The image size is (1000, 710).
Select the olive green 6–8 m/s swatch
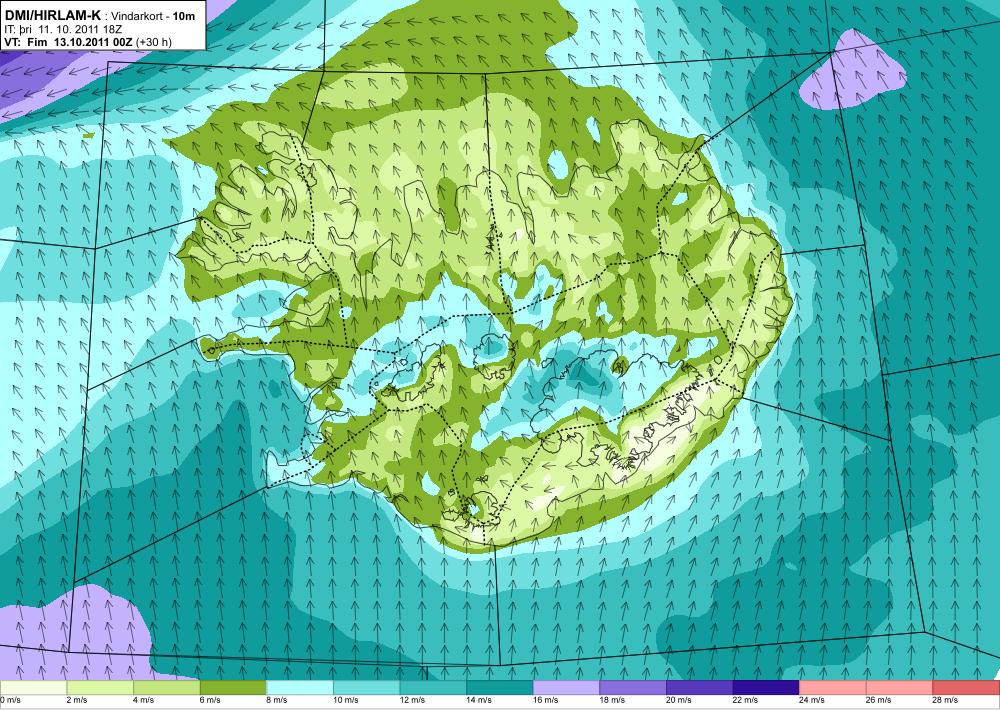[233, 688]
